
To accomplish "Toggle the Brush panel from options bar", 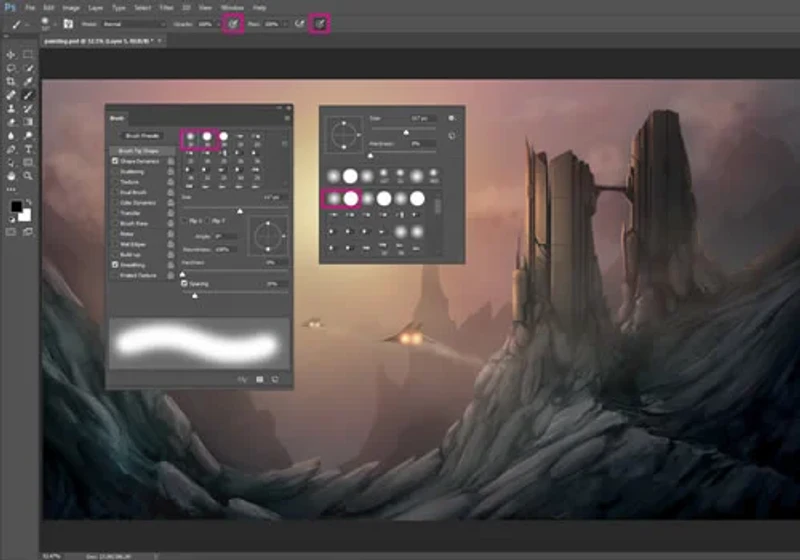I will [68, 24].
